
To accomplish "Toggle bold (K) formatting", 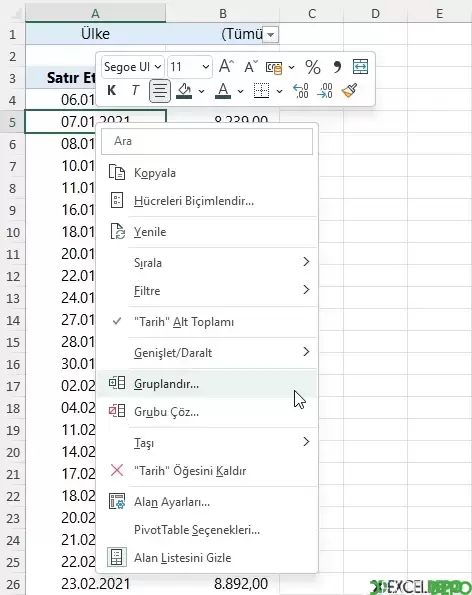I will [x=112, y=91].
